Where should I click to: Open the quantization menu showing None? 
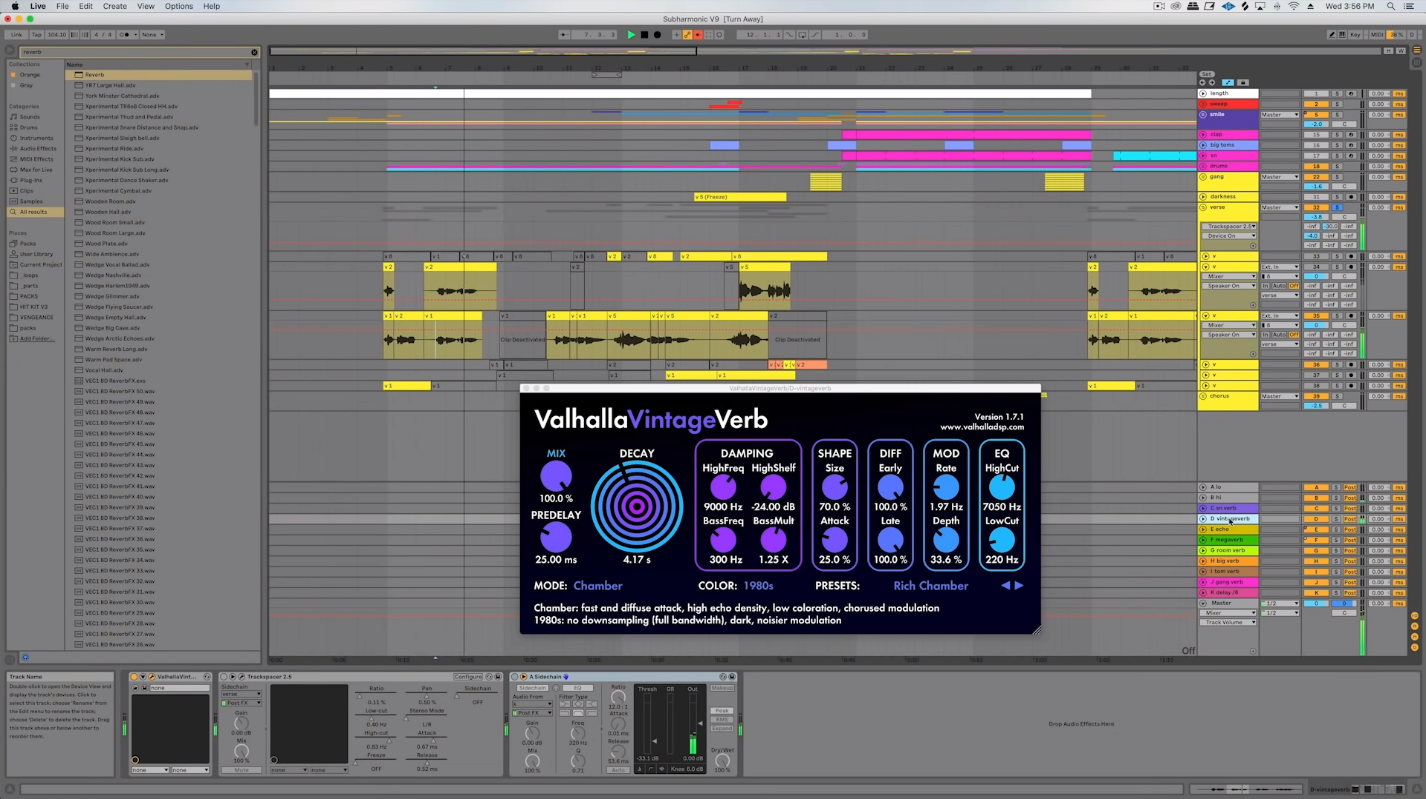[x=153, y=35]
